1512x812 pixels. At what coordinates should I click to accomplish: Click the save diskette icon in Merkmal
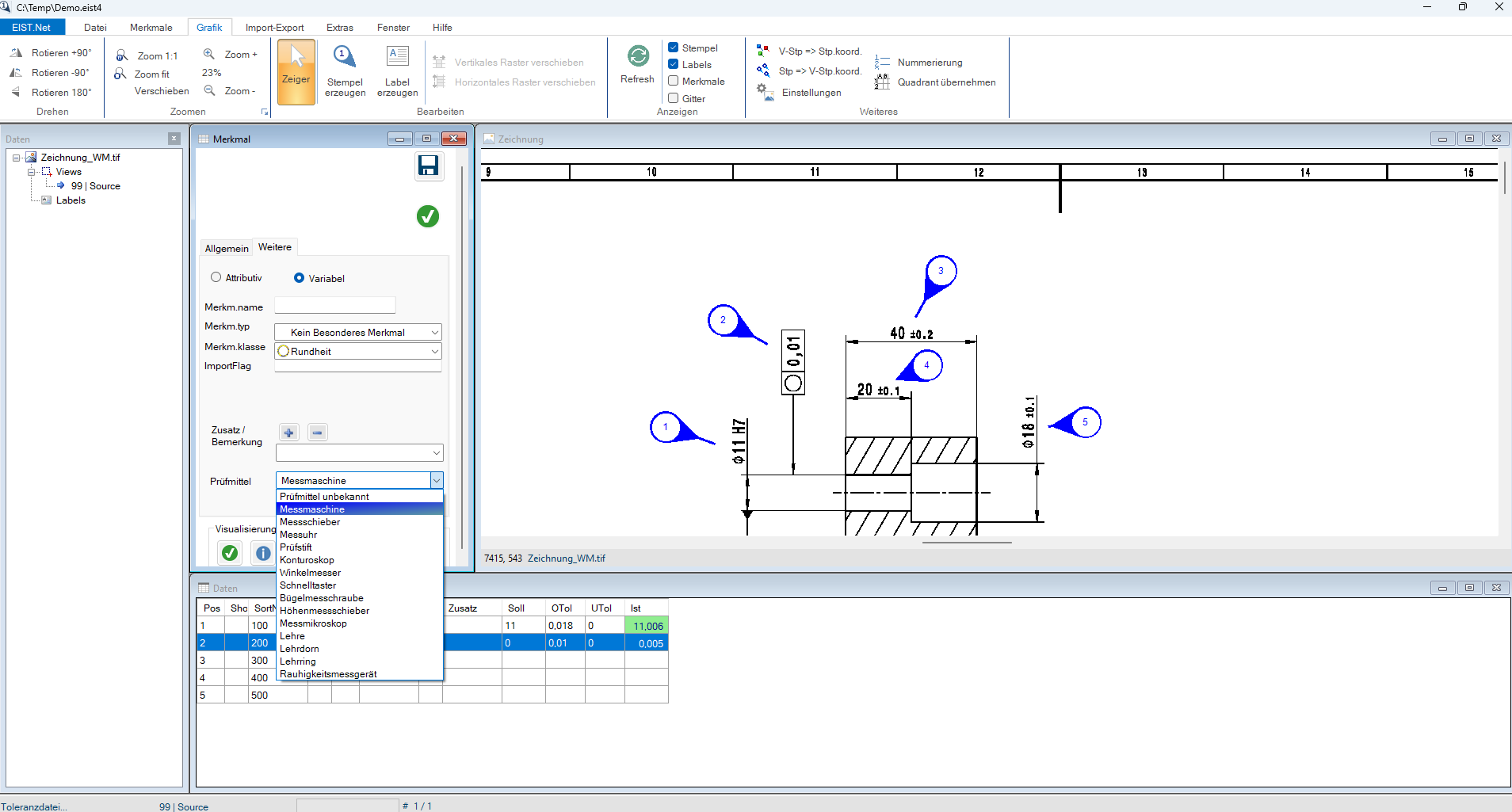[x=429, y=166]
